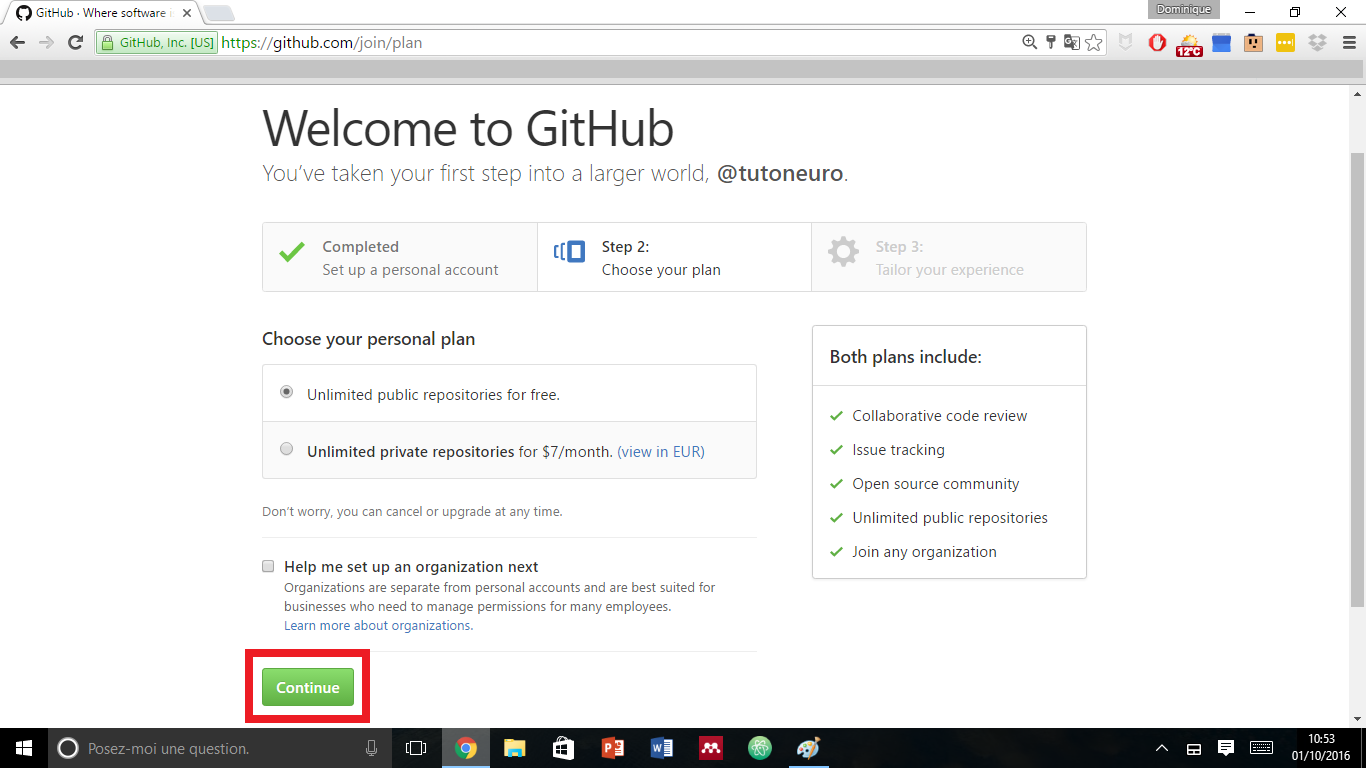
Task: Click the Dominique profile button
Action: (x=1184, y=10)
